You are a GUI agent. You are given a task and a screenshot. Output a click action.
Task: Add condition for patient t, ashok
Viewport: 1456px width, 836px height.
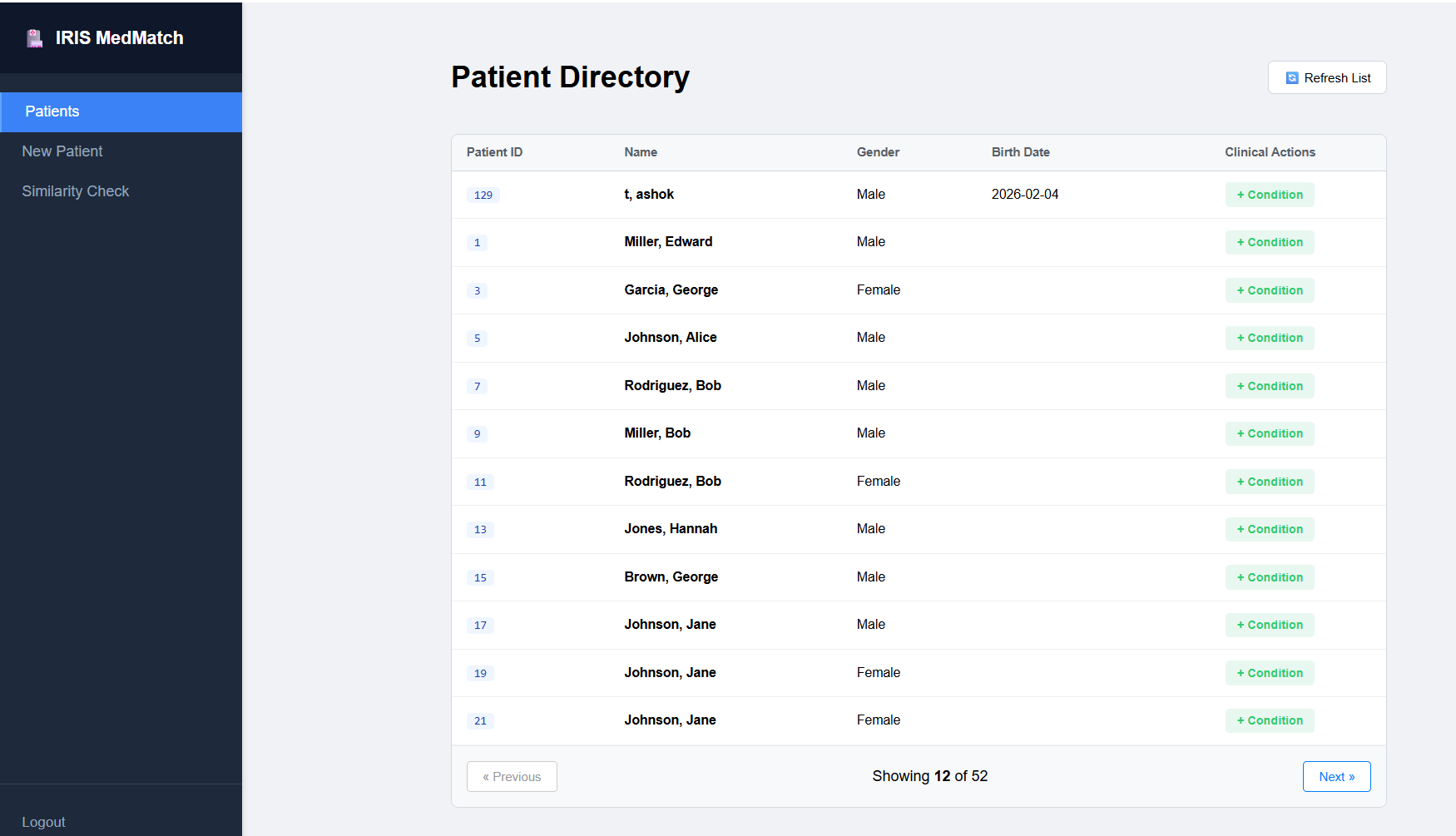1269,195
